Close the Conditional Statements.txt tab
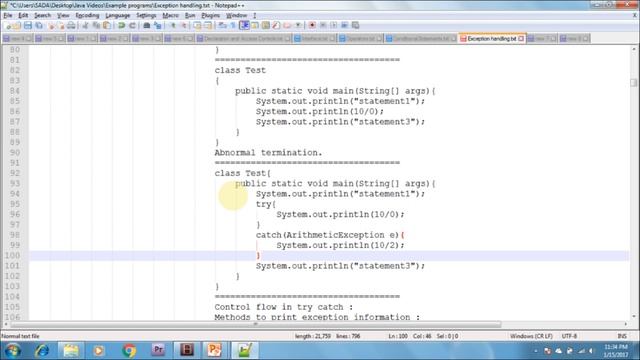Image resolution: width=640 pixels, height=360 pixels. coord(453,39)
